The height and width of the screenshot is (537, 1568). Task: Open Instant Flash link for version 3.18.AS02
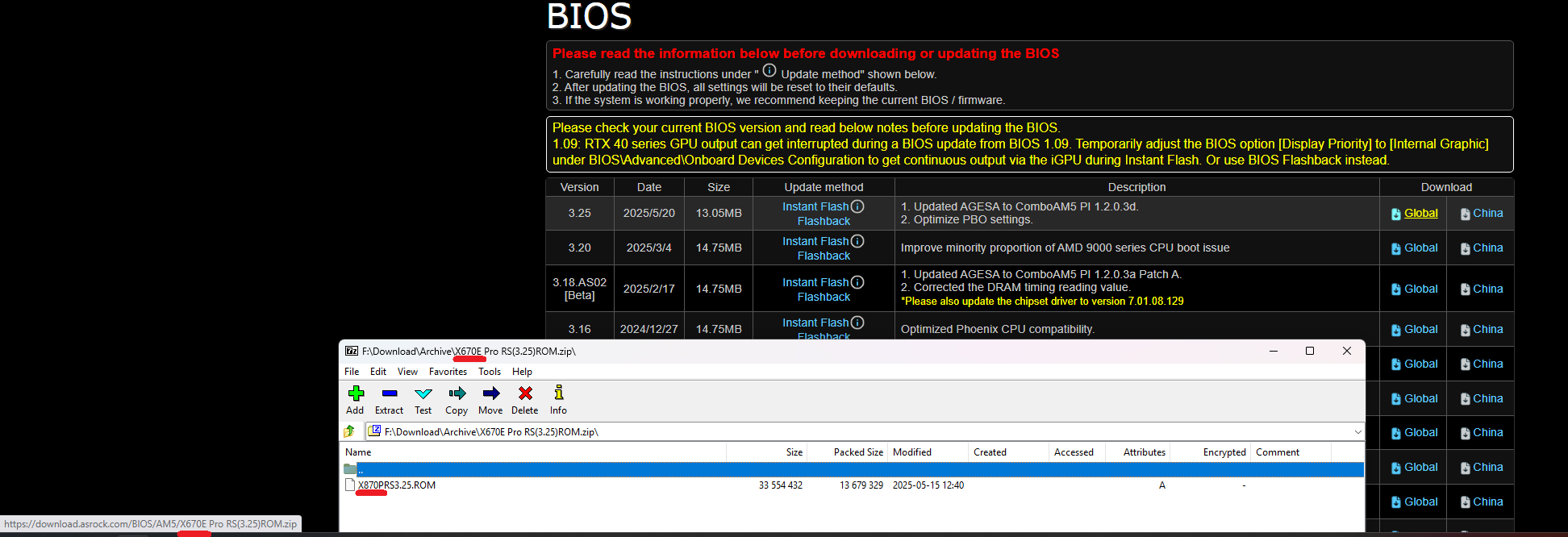(815, 282)
